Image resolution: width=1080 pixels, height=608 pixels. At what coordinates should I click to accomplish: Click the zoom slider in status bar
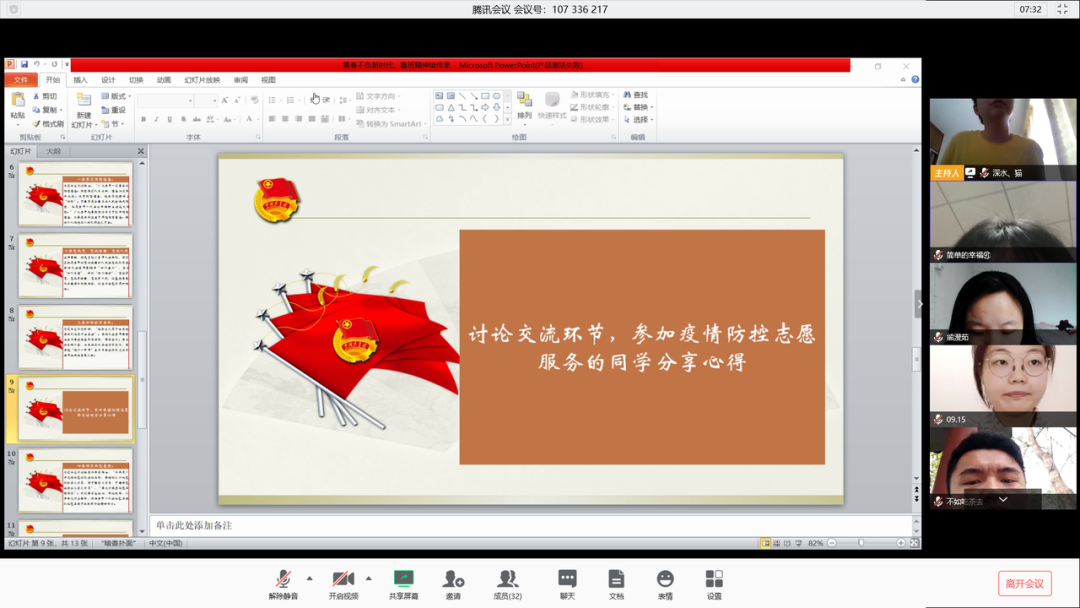(x=862, y=543)
